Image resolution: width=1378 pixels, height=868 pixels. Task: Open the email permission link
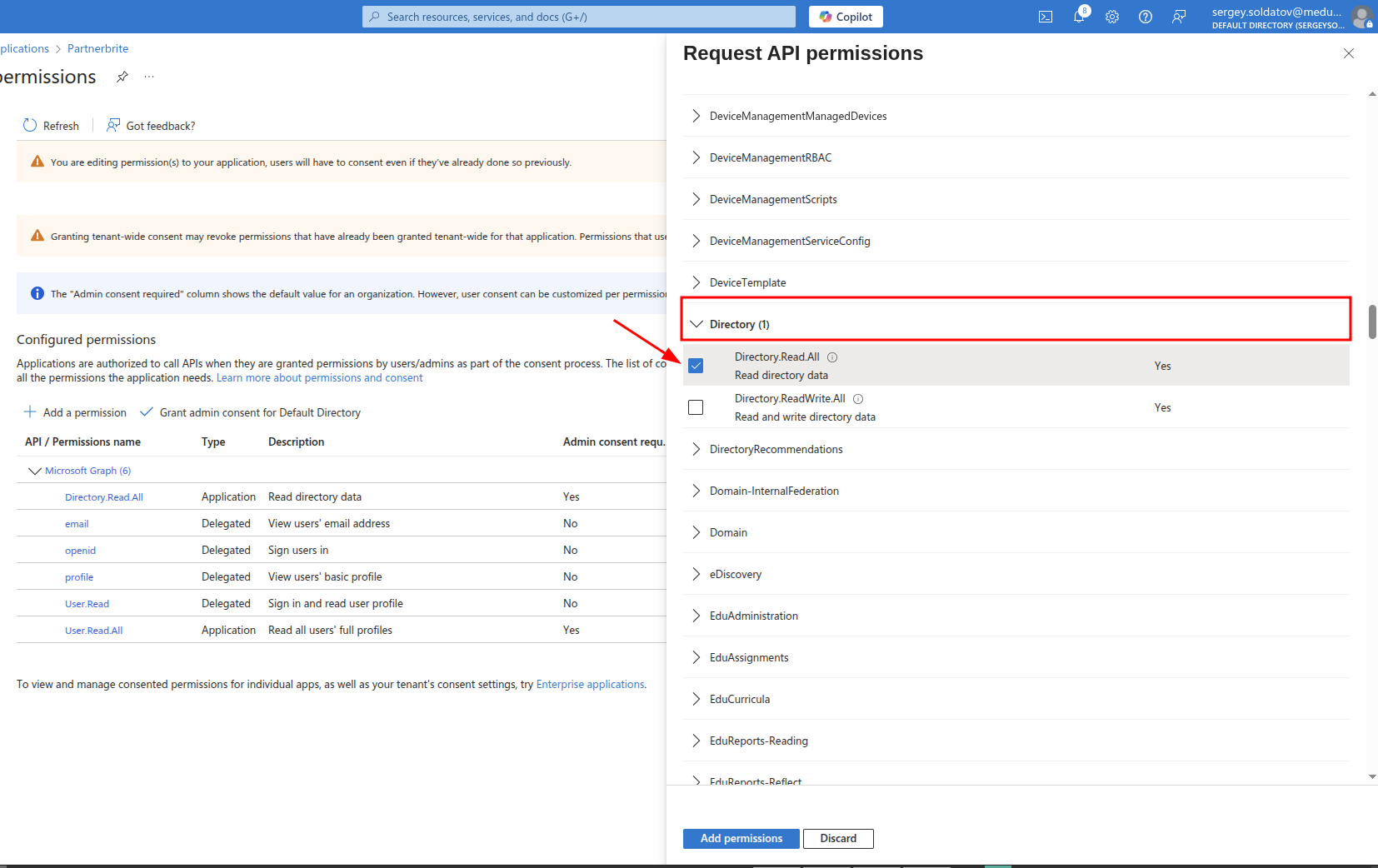coord(77,524)
